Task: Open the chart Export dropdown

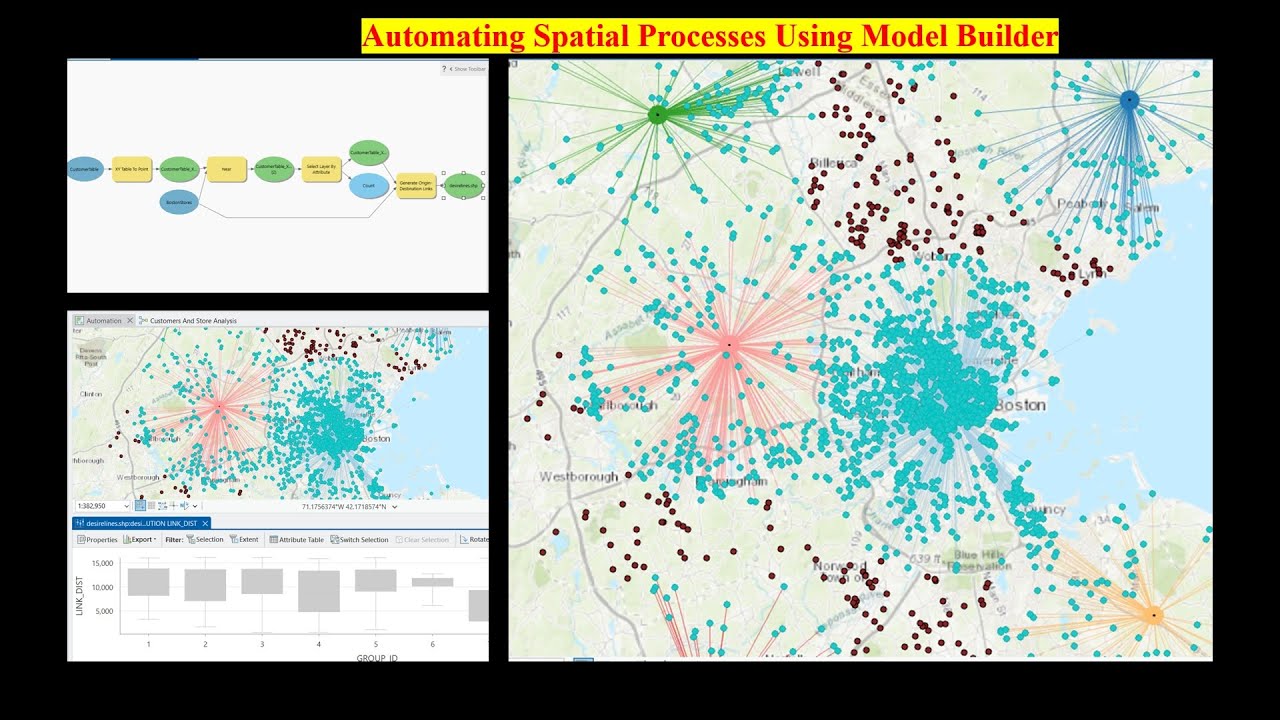Action: point(140,539)
